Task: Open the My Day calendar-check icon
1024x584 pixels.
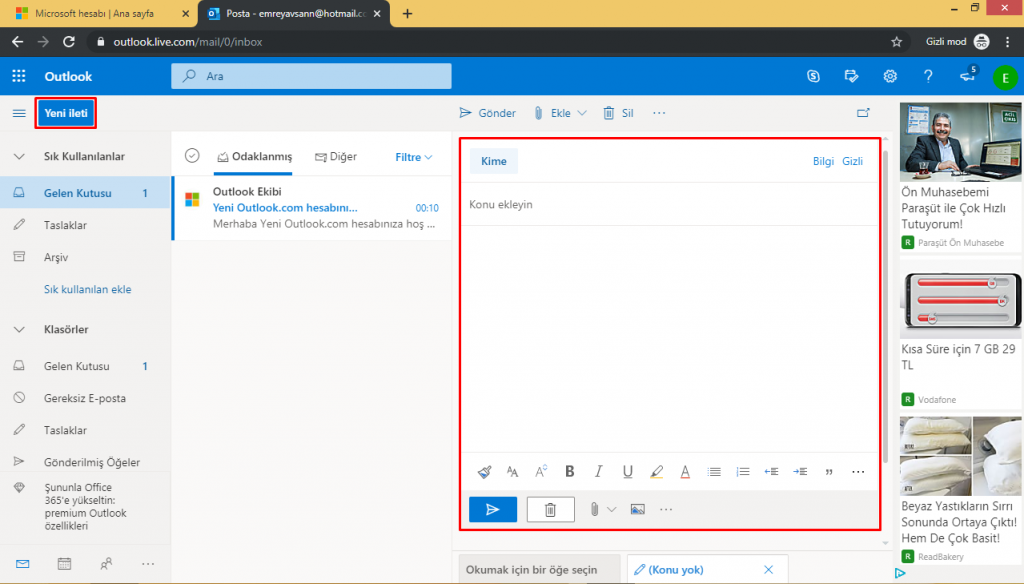Action: point(852,76)
